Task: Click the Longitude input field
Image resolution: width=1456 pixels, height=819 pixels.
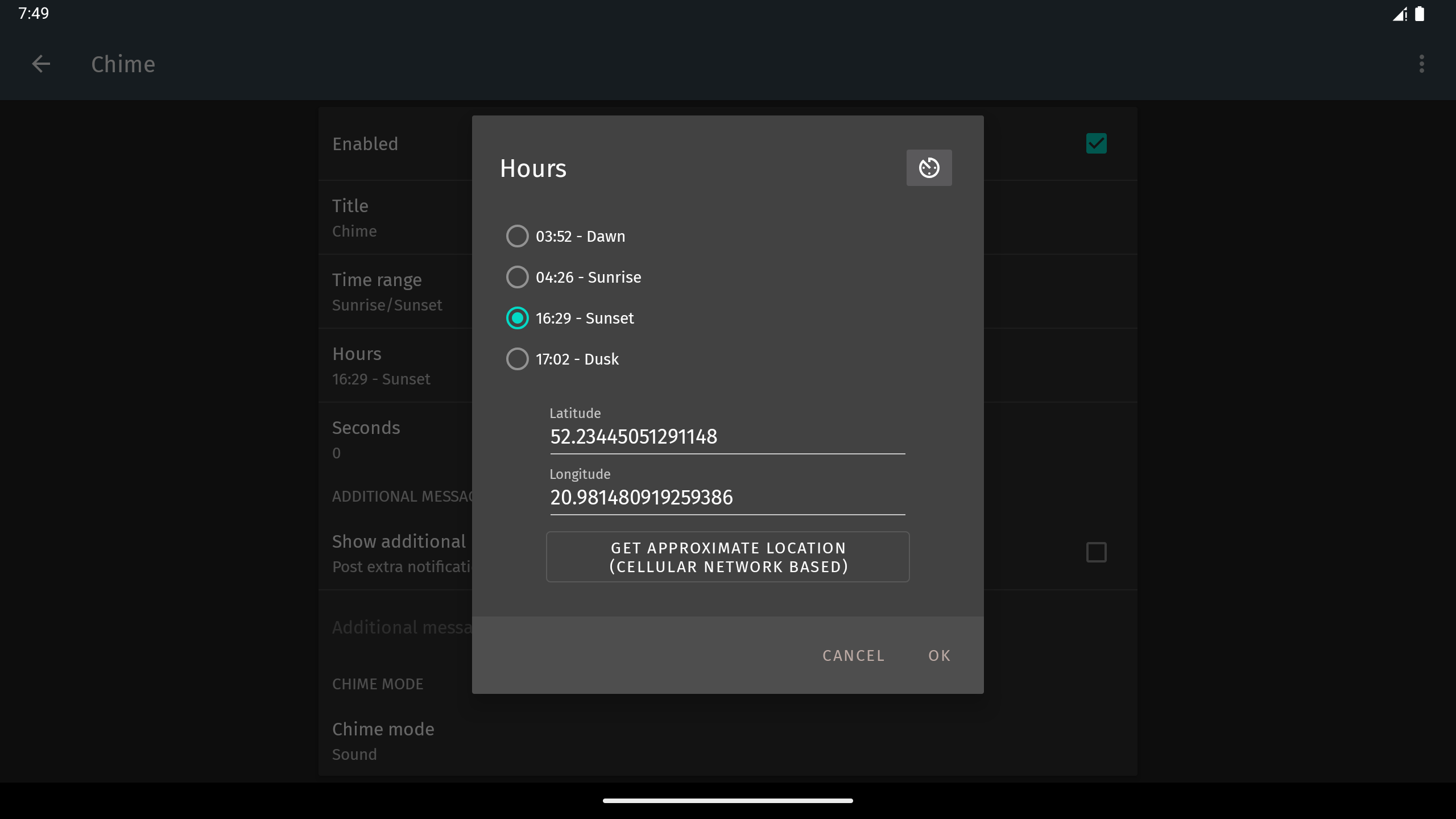Action: (x=727, y=498)
